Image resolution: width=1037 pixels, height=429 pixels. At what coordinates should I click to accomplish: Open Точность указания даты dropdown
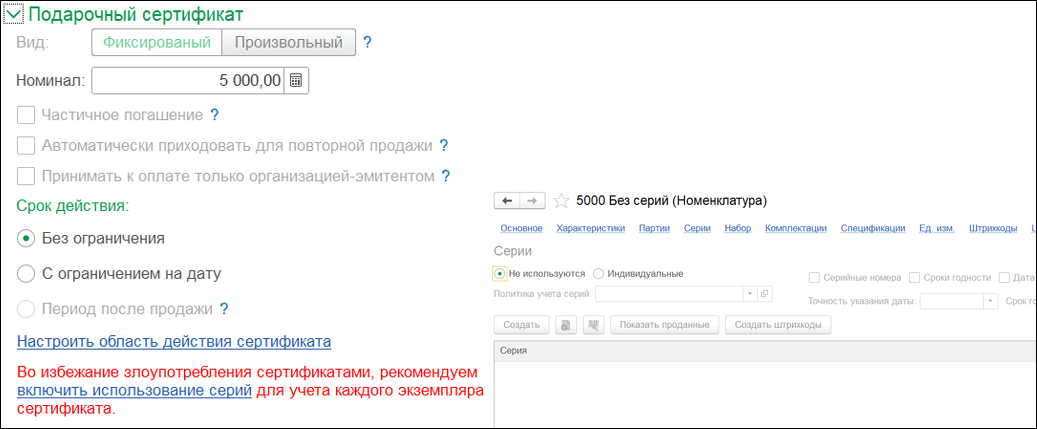[990, 301]
